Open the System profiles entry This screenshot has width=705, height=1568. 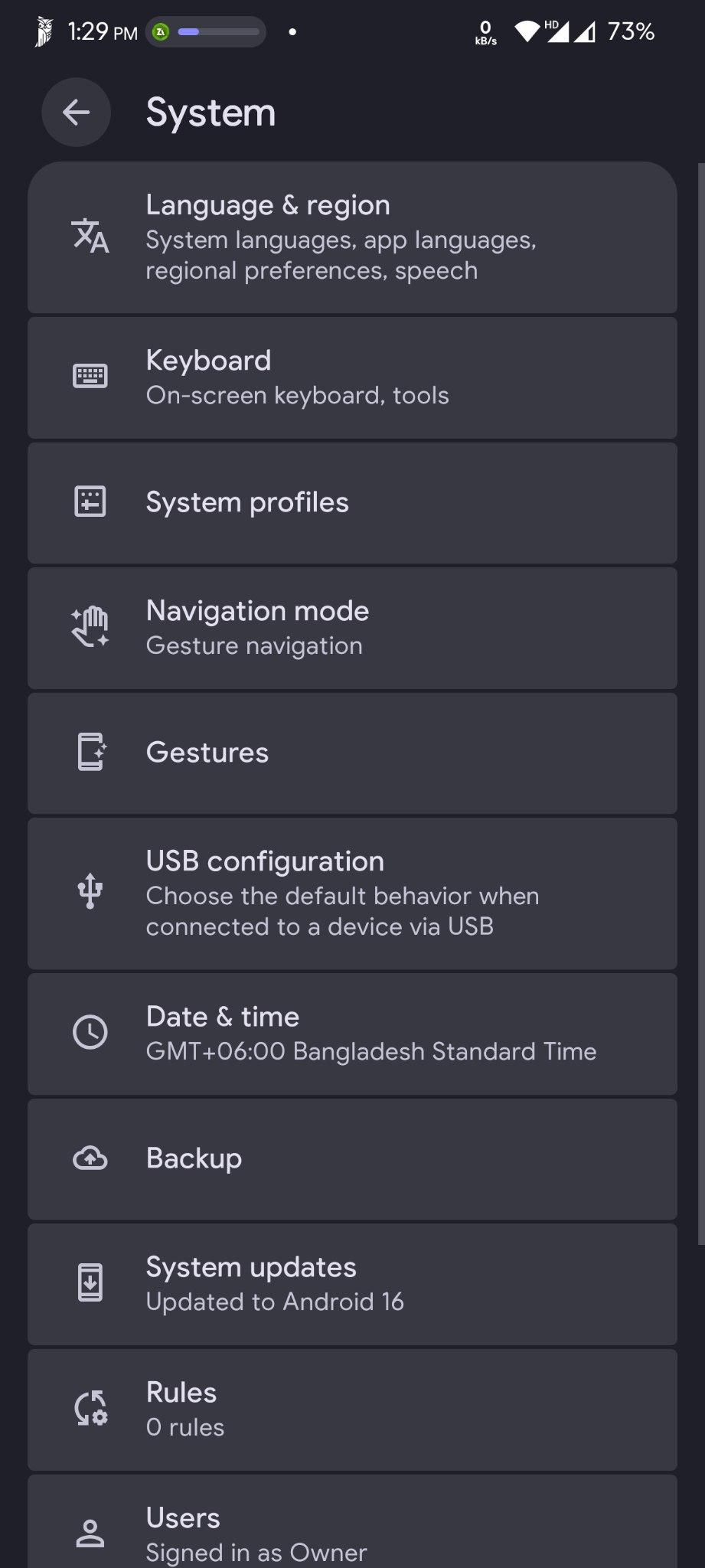pos(352,503)
